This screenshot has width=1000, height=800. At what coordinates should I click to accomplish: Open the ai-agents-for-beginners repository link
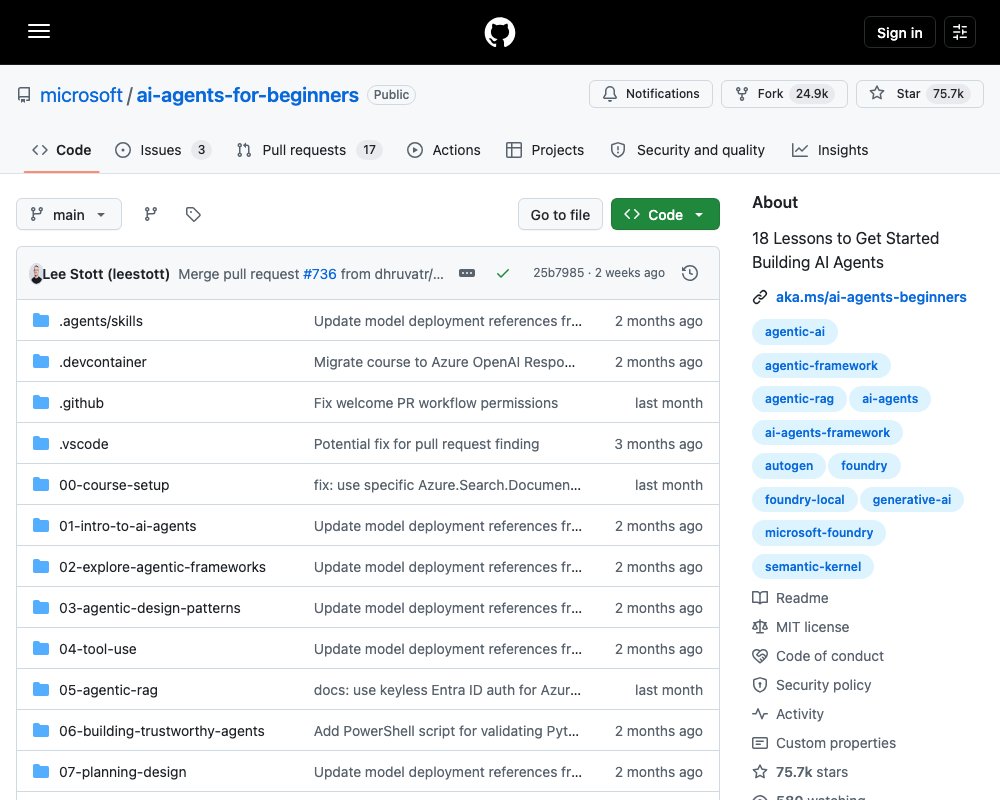[x=247, y=95]
